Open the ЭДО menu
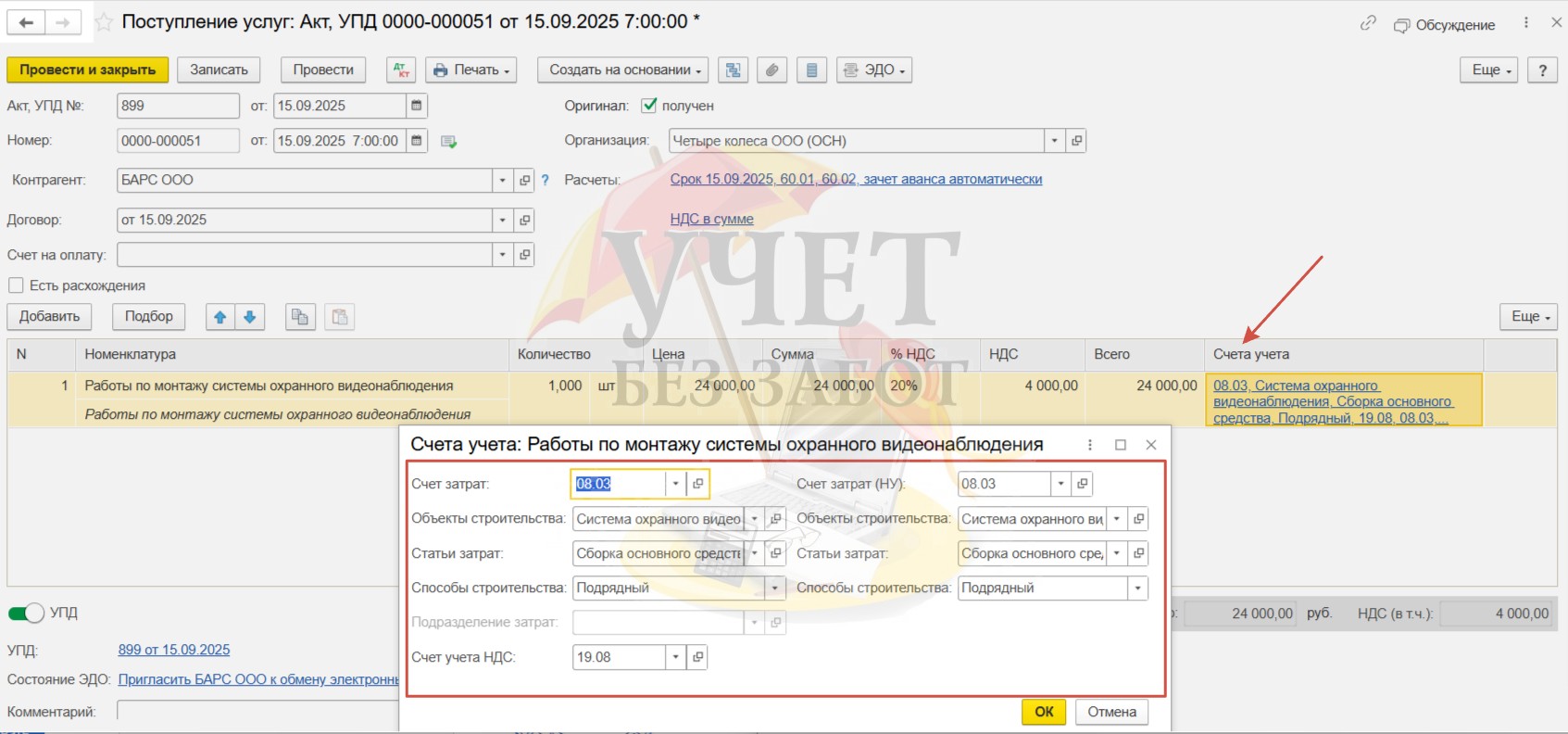The width and height of the screenshot is (1568, 734). (x=874, y=70)
